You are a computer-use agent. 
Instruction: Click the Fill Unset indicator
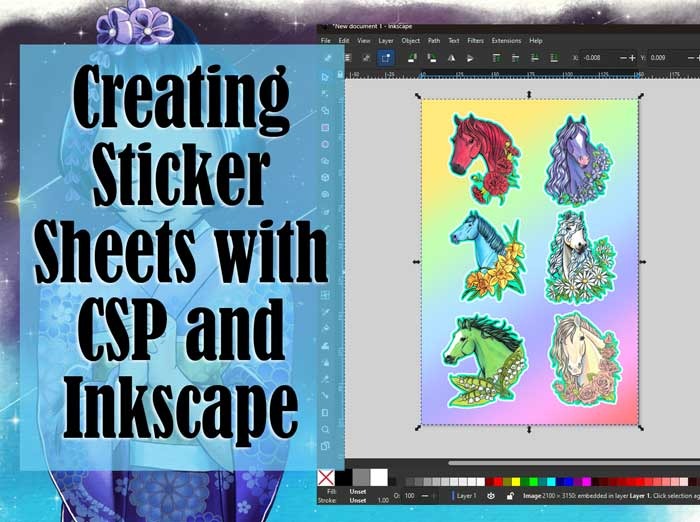point(358,491)
